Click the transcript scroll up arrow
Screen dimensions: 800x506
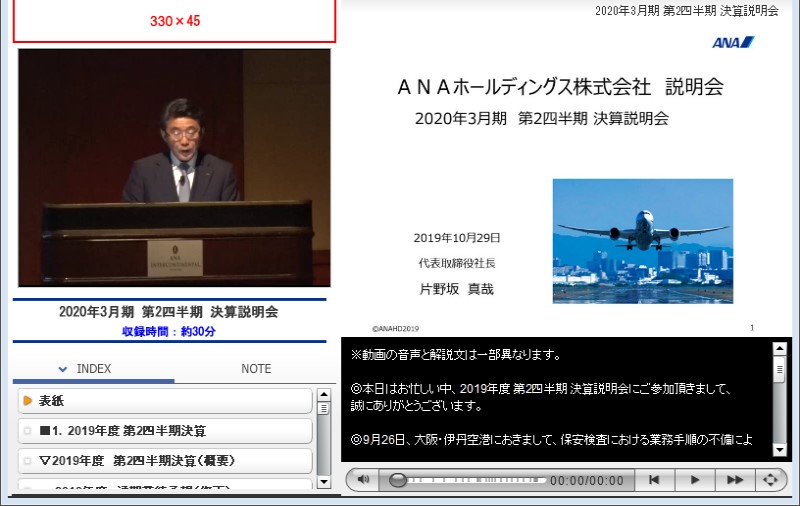[x=780, y=349]
